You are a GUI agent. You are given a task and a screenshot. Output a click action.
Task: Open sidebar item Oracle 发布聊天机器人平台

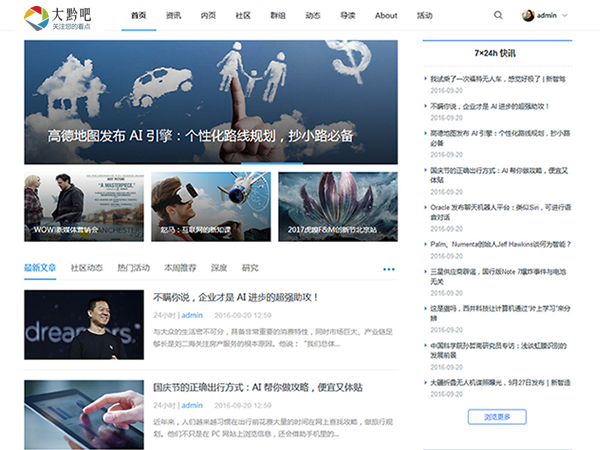[x=501, y=212]
